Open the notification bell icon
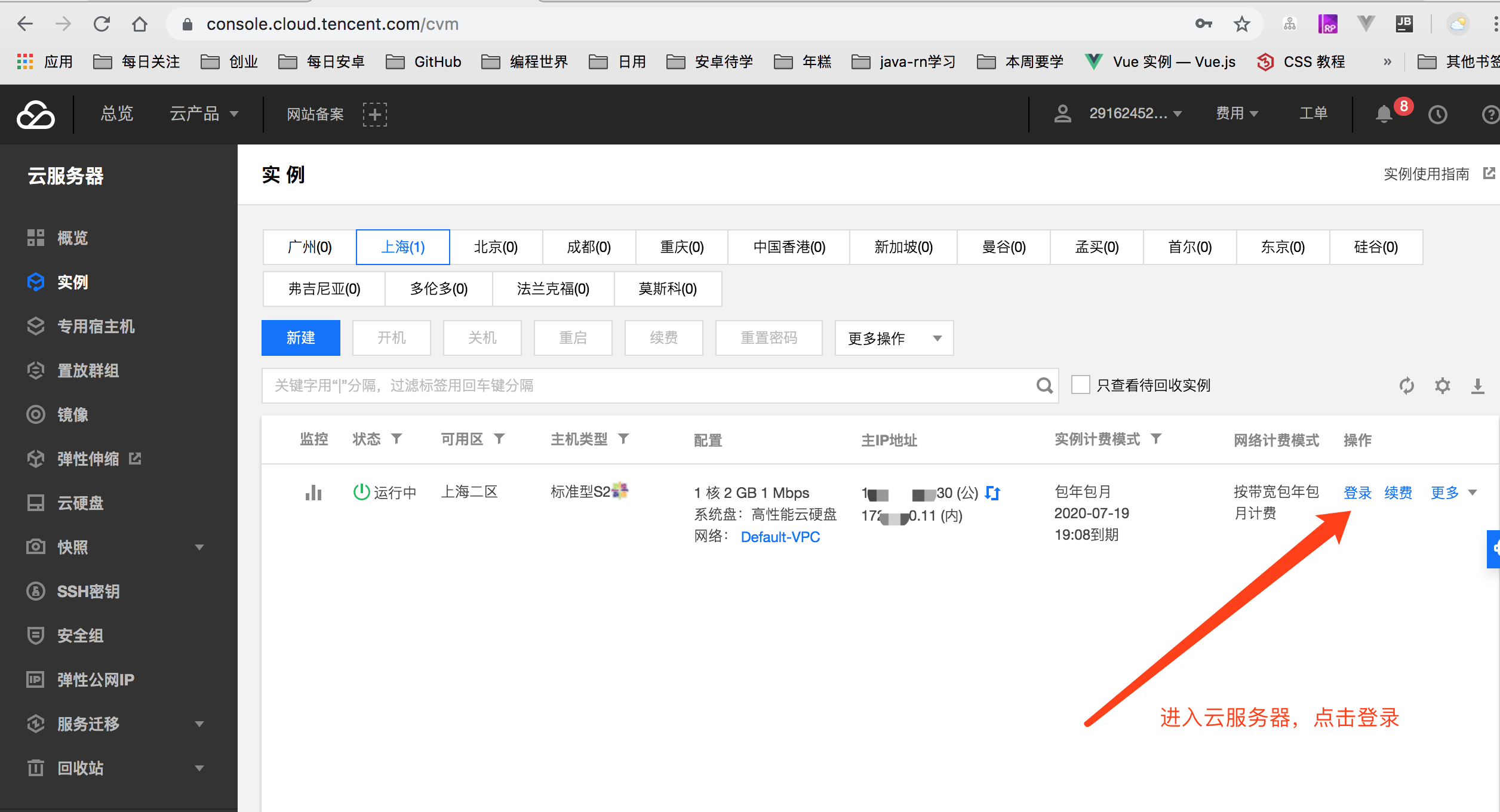The width and height of the screenshot is (1500, 812). 1384,114
